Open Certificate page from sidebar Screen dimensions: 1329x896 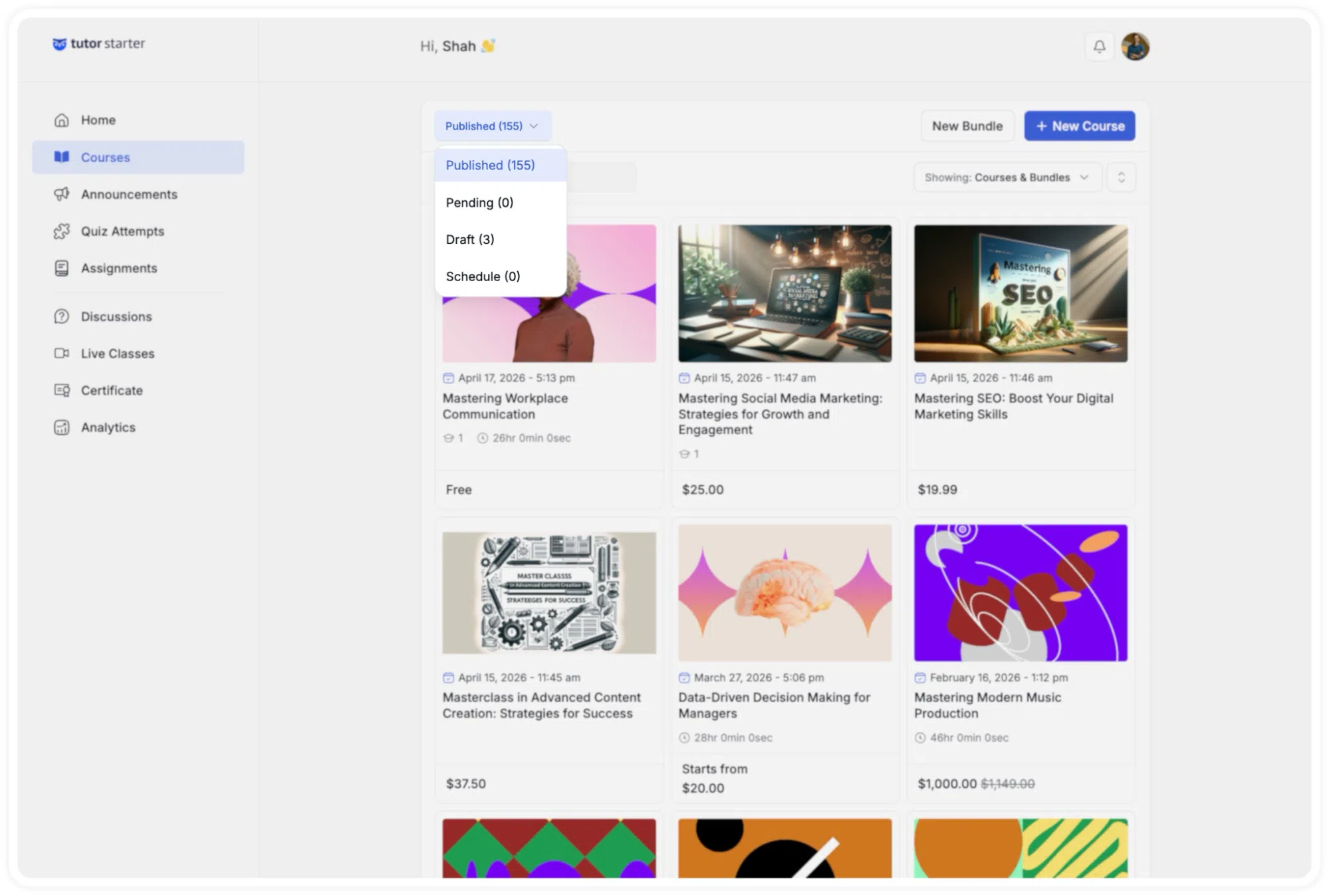[x=138, y=390]
